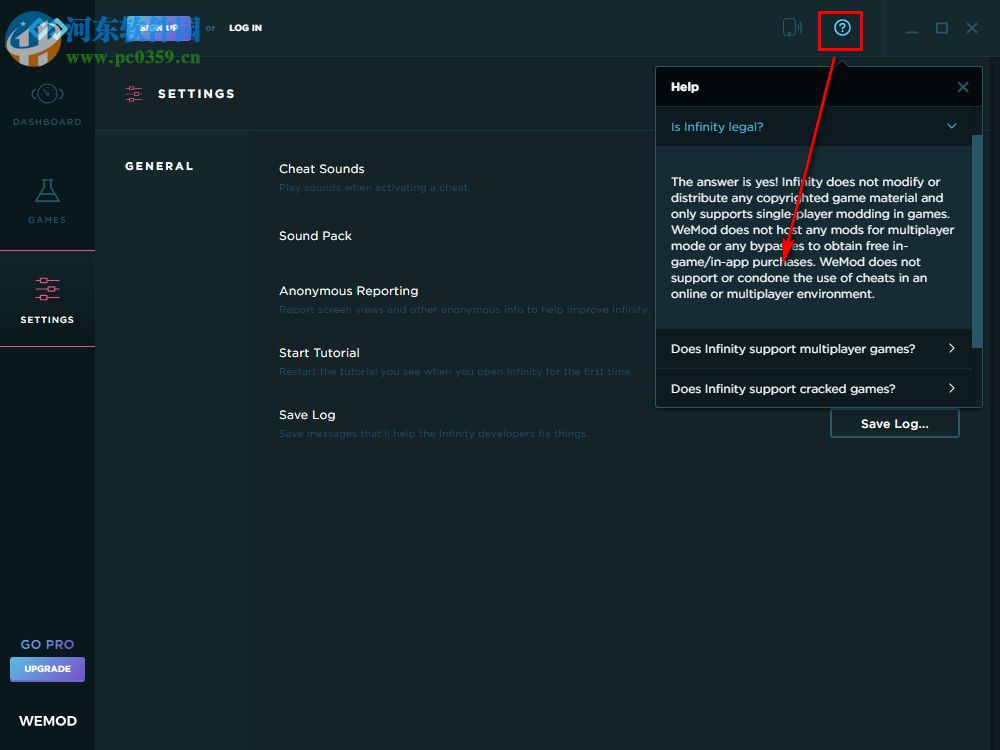Click the Help panel scrollbar
The height and width of the screenshot is (750, 1000).
[x=976, y=241]
